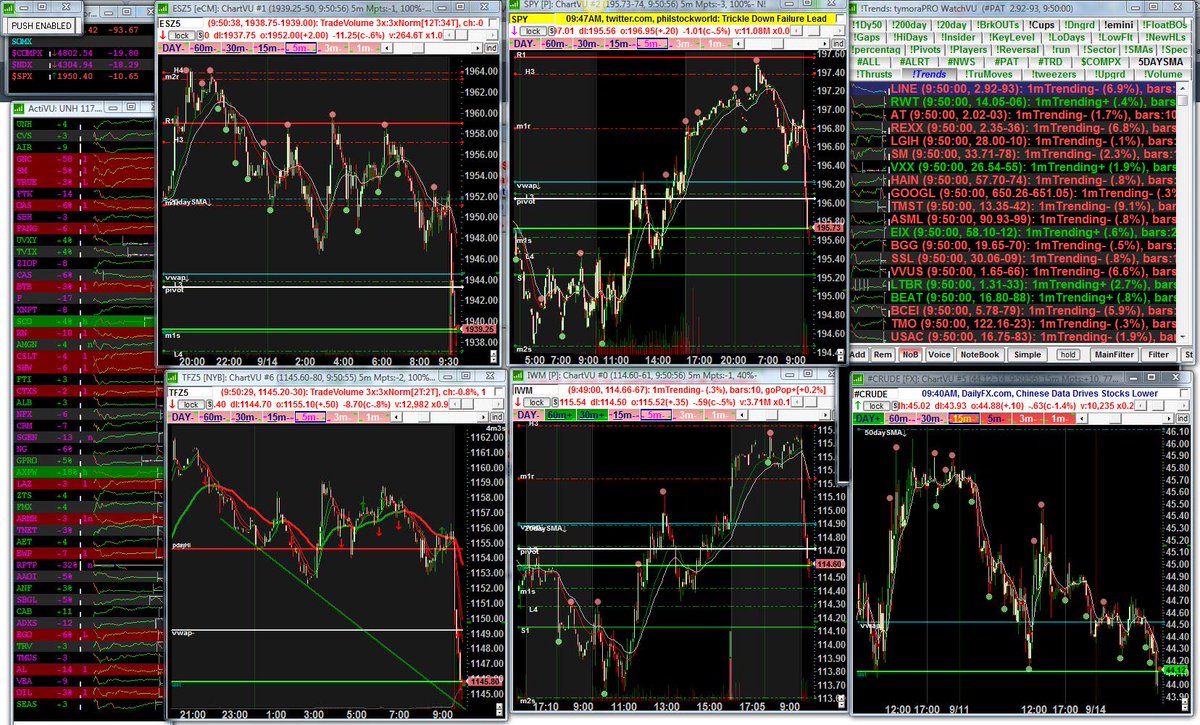Open MainFilter in WatchVU
The height and width of the screenshot is (725, 1200).
click(1114, 354)
